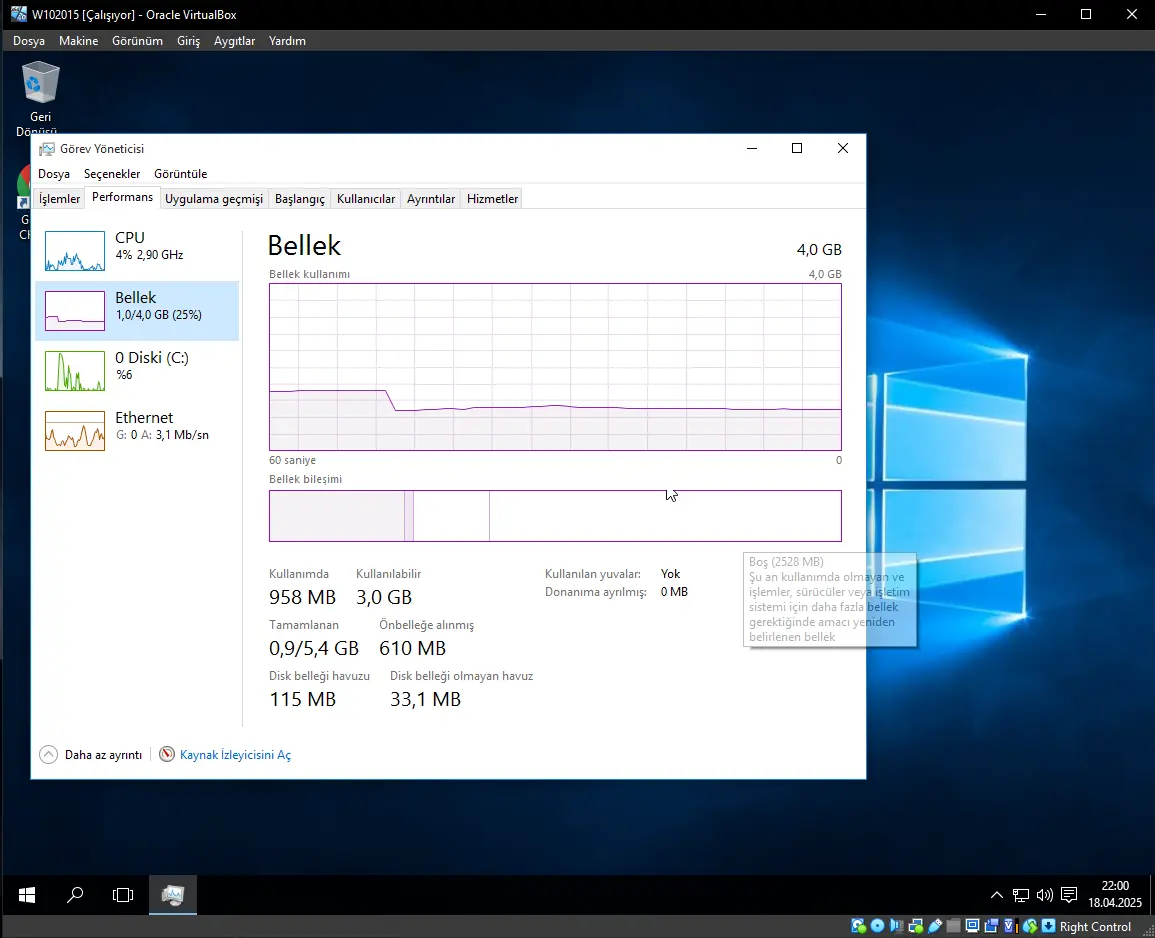
Task: Select Ethernet throughput graph thumbnail
Action: coord(74,430)
